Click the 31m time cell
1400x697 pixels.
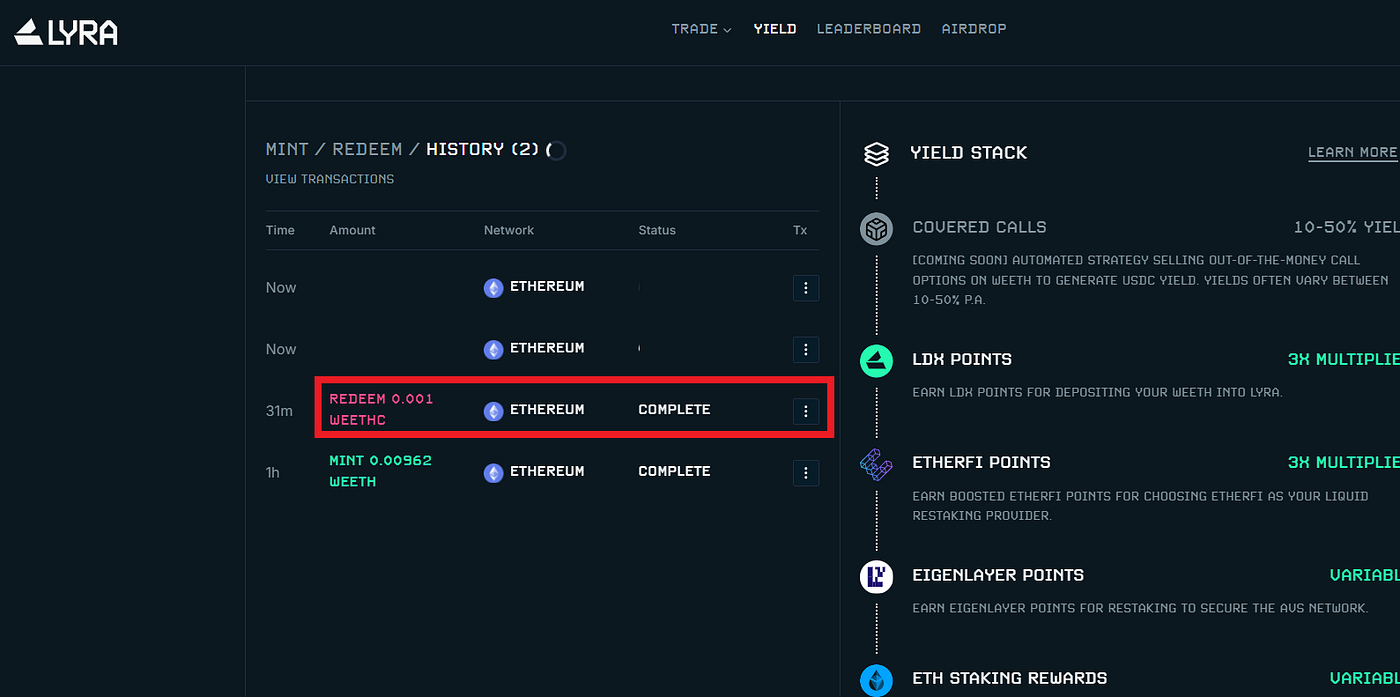279,411
